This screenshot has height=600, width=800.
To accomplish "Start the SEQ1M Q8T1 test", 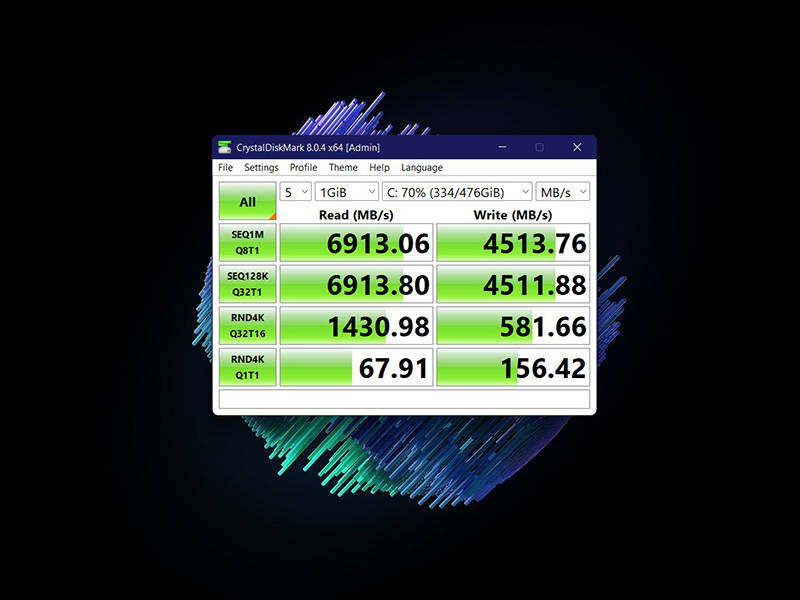I will [247, 243].
